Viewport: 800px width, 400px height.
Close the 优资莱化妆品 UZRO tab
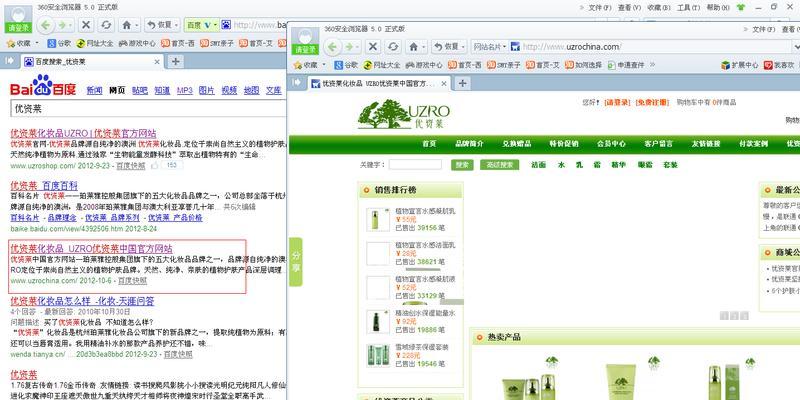444,83
